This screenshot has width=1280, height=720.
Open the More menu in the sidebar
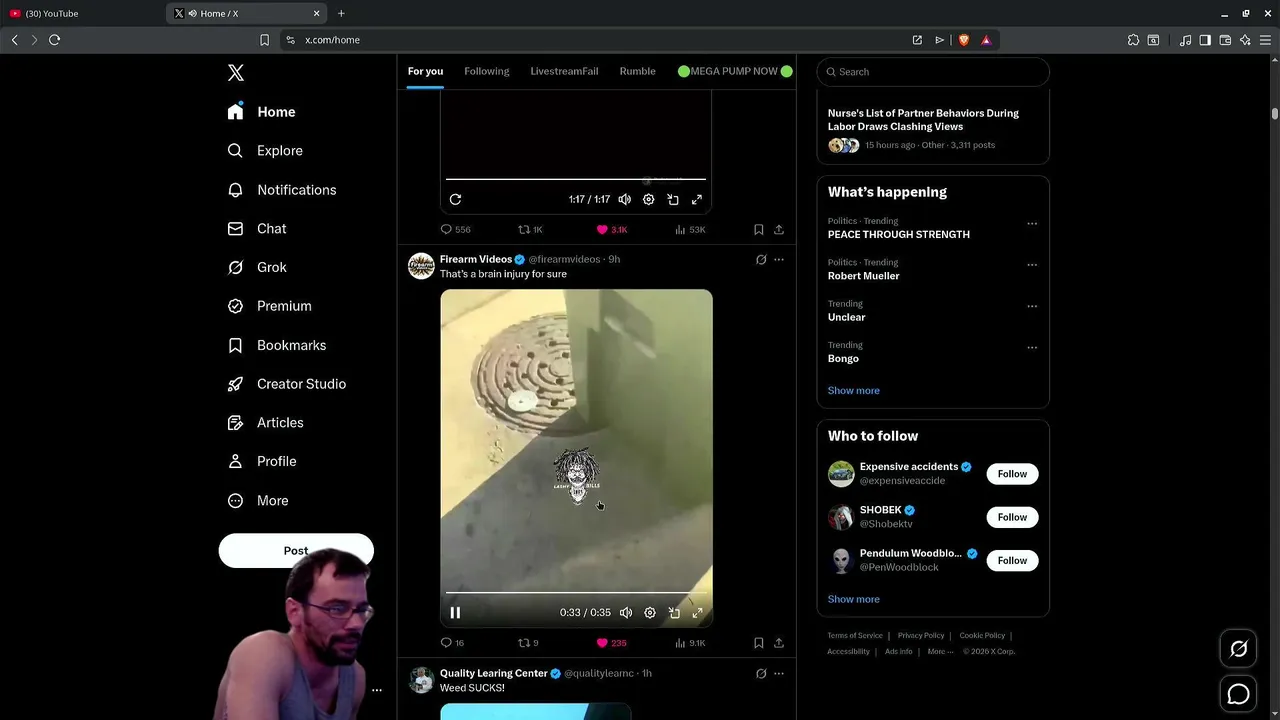click(x=258, y=500)
